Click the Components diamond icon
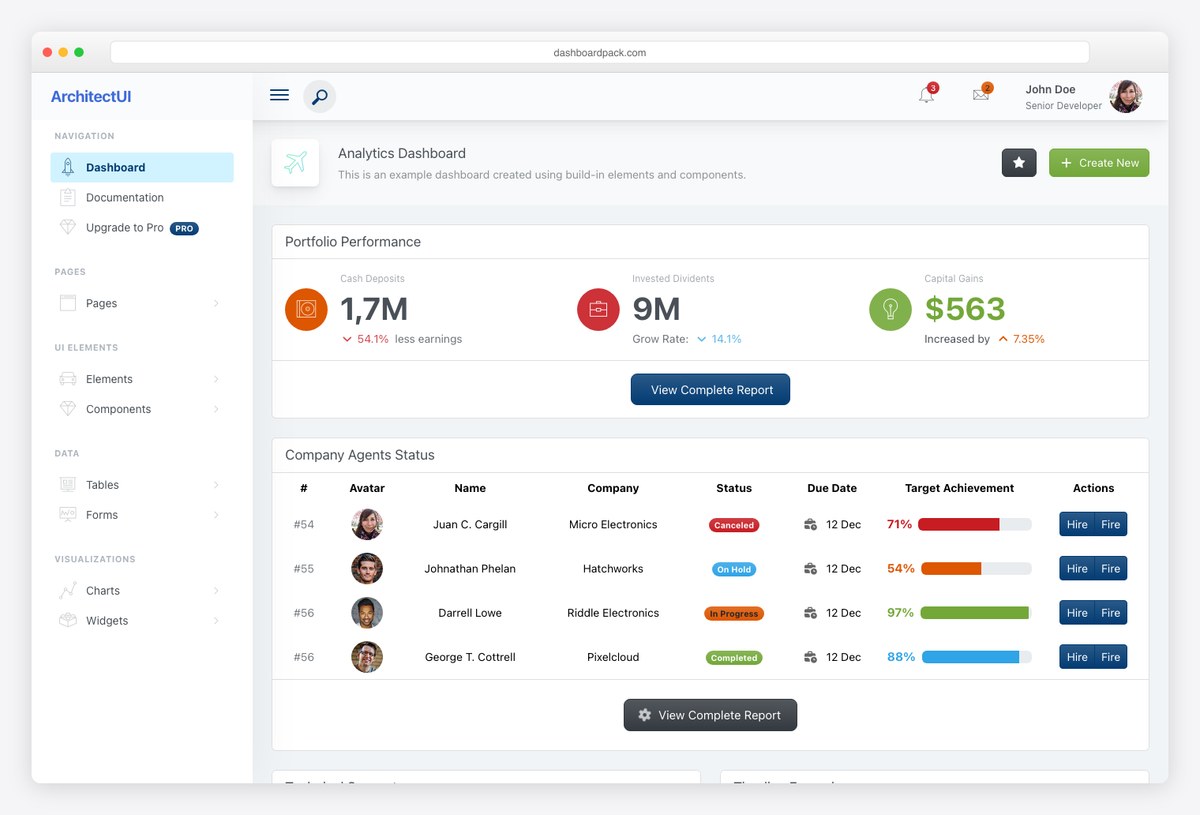 click(x=68, y=409)
